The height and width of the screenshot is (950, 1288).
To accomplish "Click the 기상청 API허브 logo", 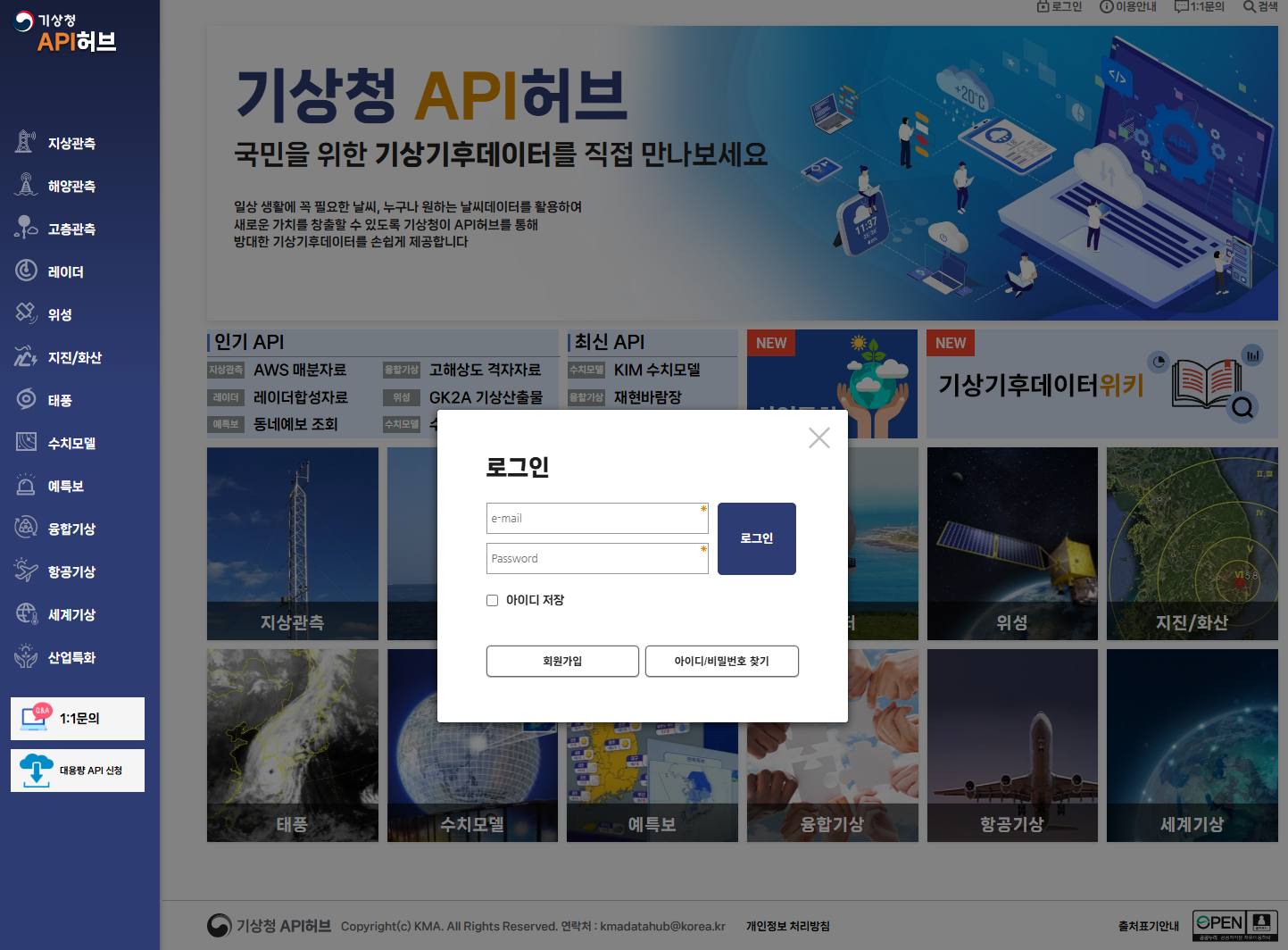I will coord(66,33).
